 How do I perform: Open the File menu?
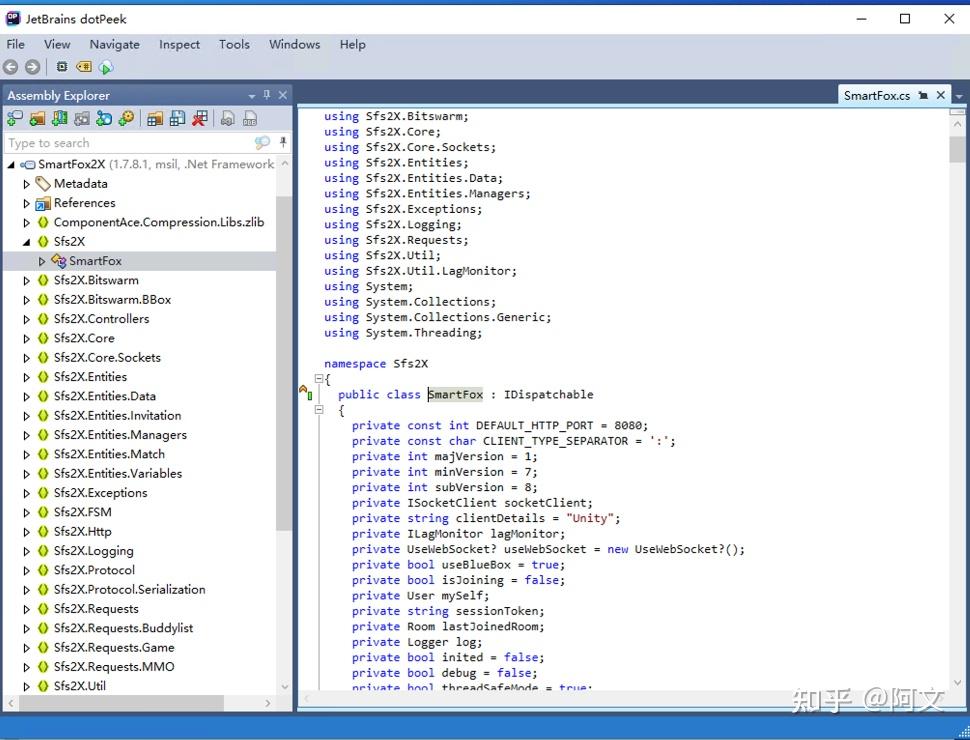(x=15, y=44)
